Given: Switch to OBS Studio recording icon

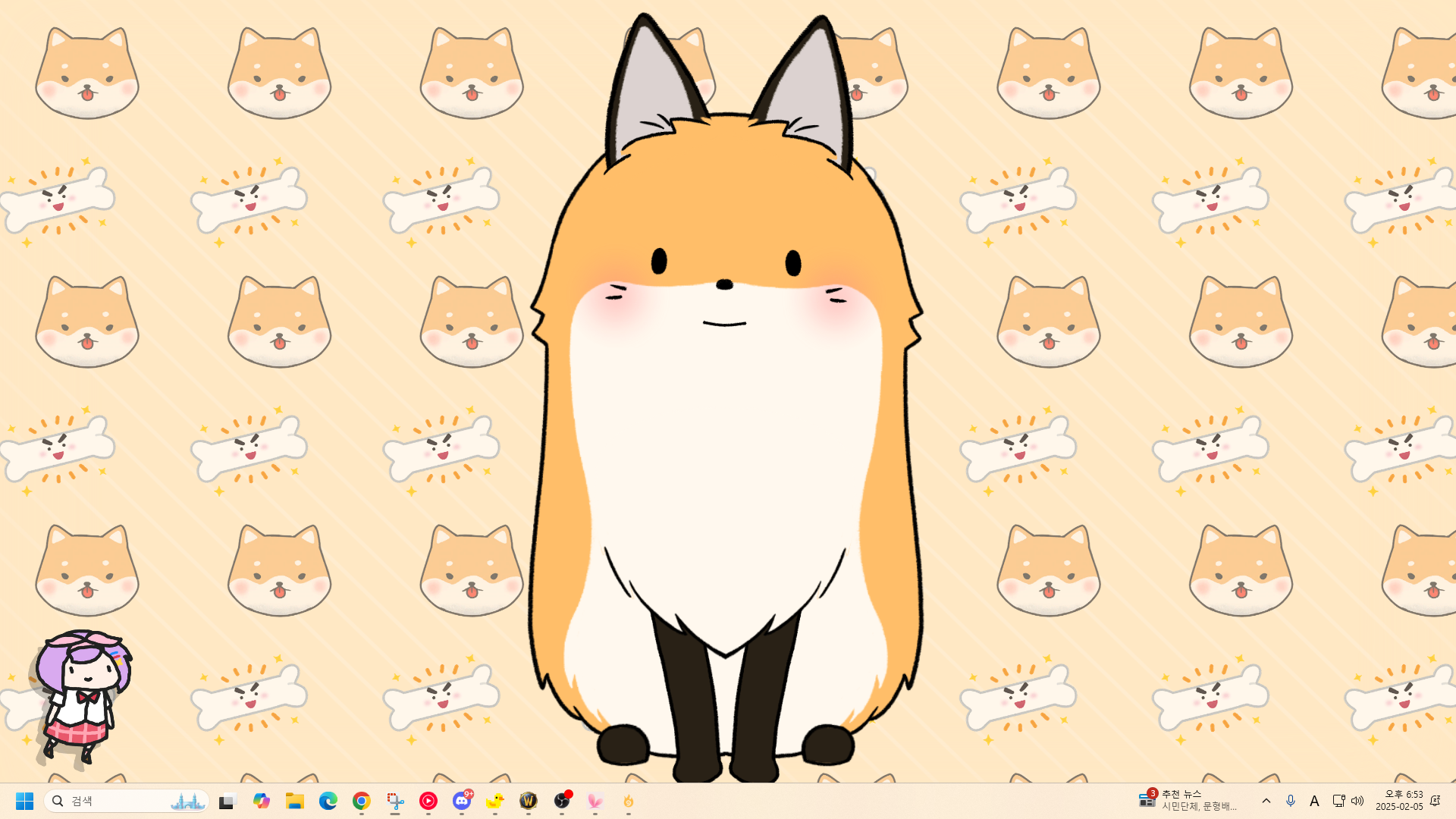Looking at the screenshot, I should coord(562,801).
